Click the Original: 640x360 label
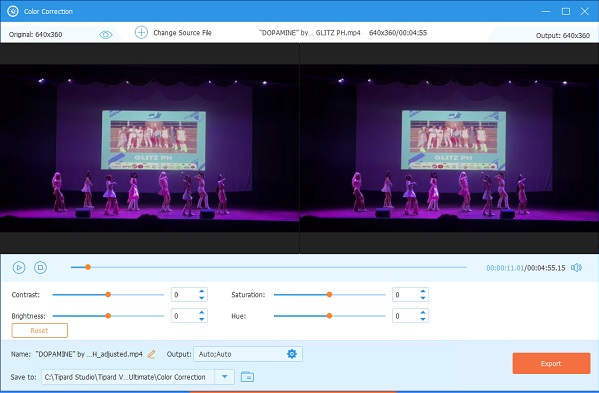599x393 pixels. pos(36,34)
